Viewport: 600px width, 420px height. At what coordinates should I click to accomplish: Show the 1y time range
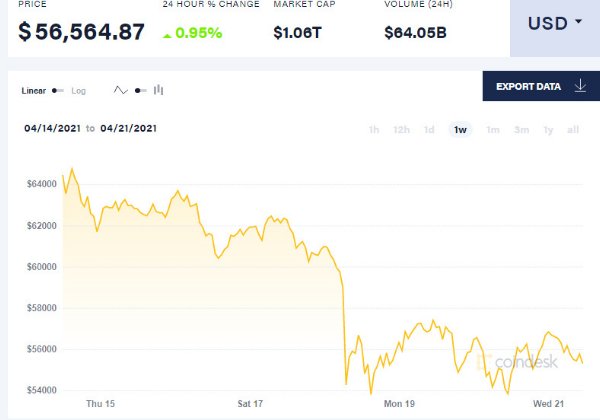tap(548, 129)
